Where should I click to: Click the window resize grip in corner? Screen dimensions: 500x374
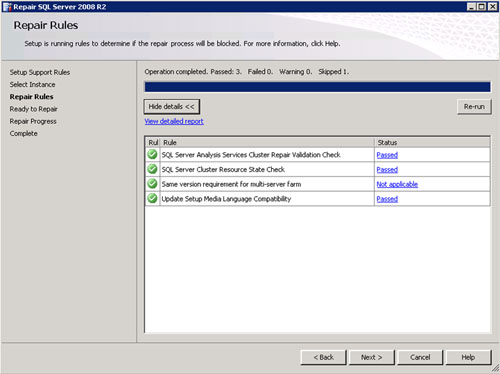(x=495, y=368)
